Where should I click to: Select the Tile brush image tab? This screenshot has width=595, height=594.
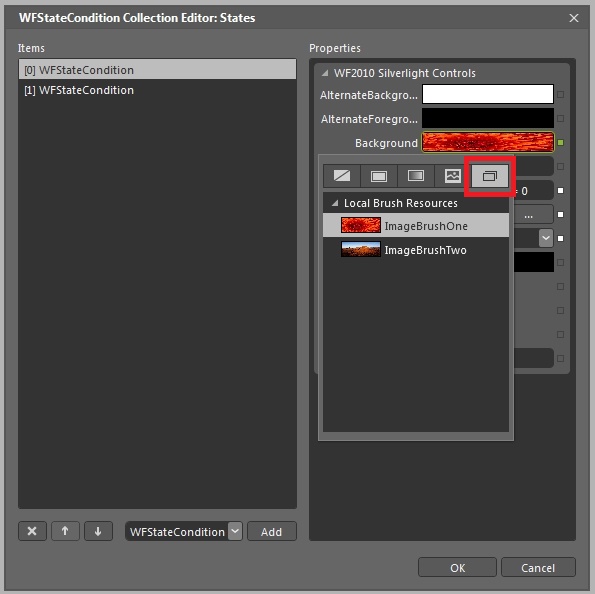tap(453, 176)
